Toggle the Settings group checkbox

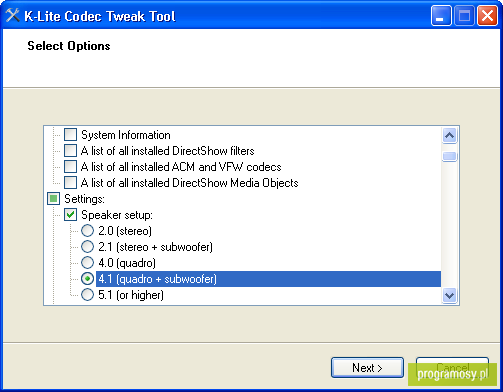[53, 199]
